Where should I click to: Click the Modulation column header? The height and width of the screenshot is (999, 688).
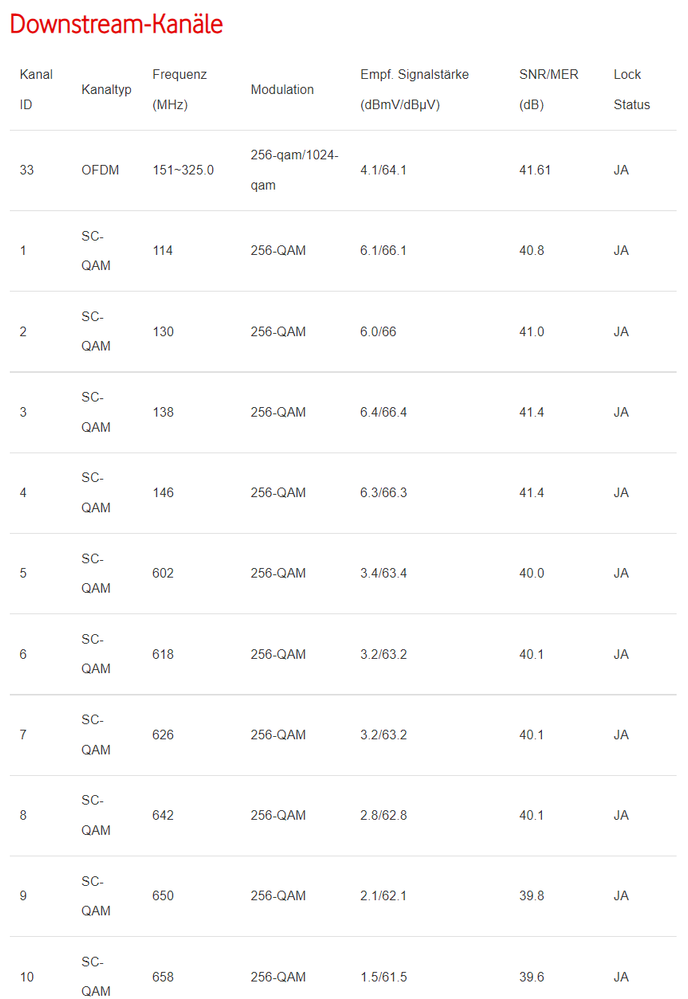coord(282,90)
